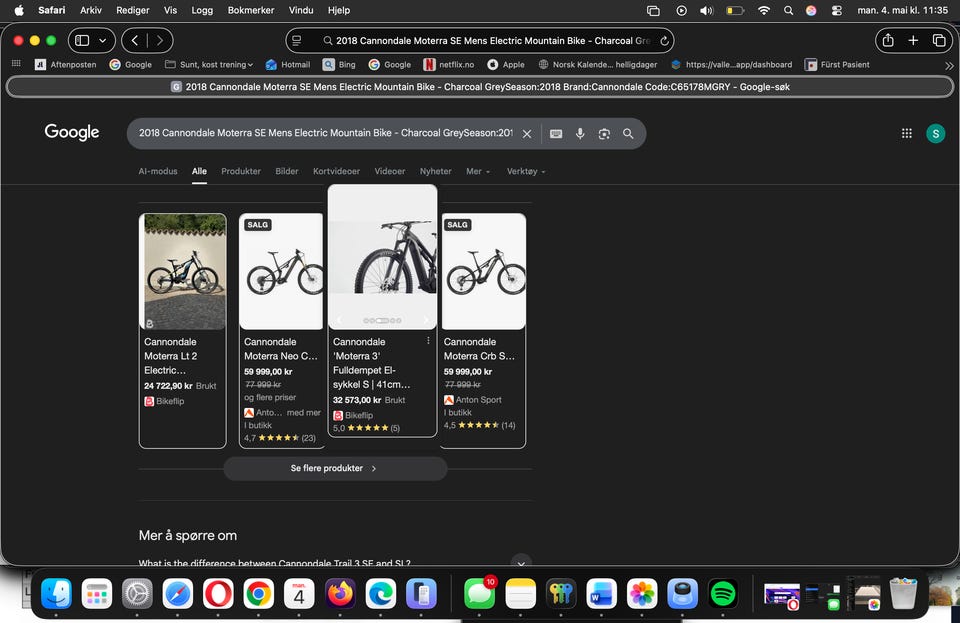Add a new tab with the plus icon
Viewport: 960px width, 623px height.
[x=913, y=40]
